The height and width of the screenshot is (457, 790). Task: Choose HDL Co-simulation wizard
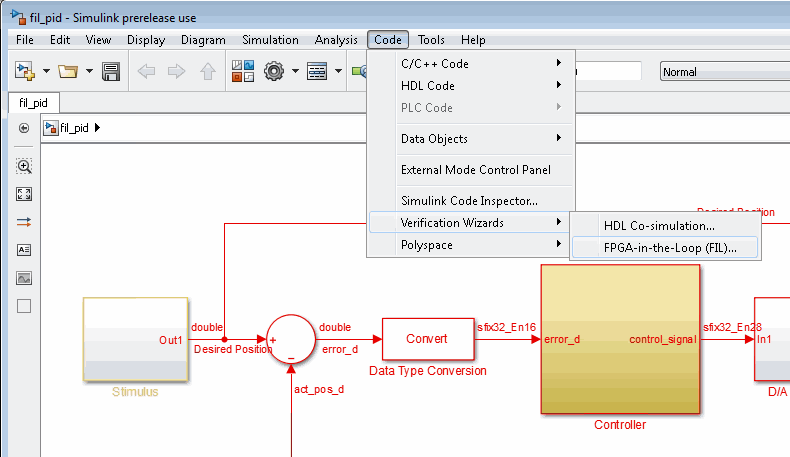coord(665,226)
